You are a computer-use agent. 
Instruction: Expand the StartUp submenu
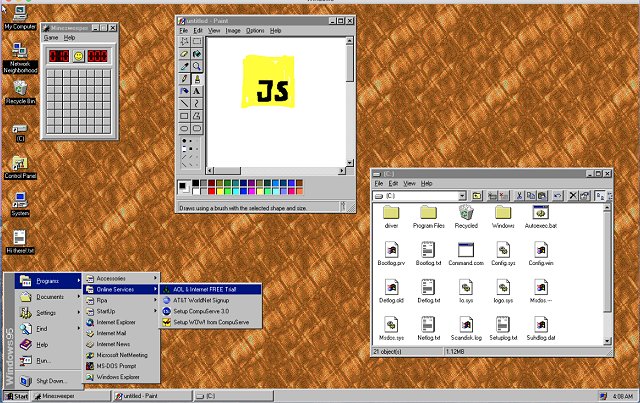click(122, 311)
